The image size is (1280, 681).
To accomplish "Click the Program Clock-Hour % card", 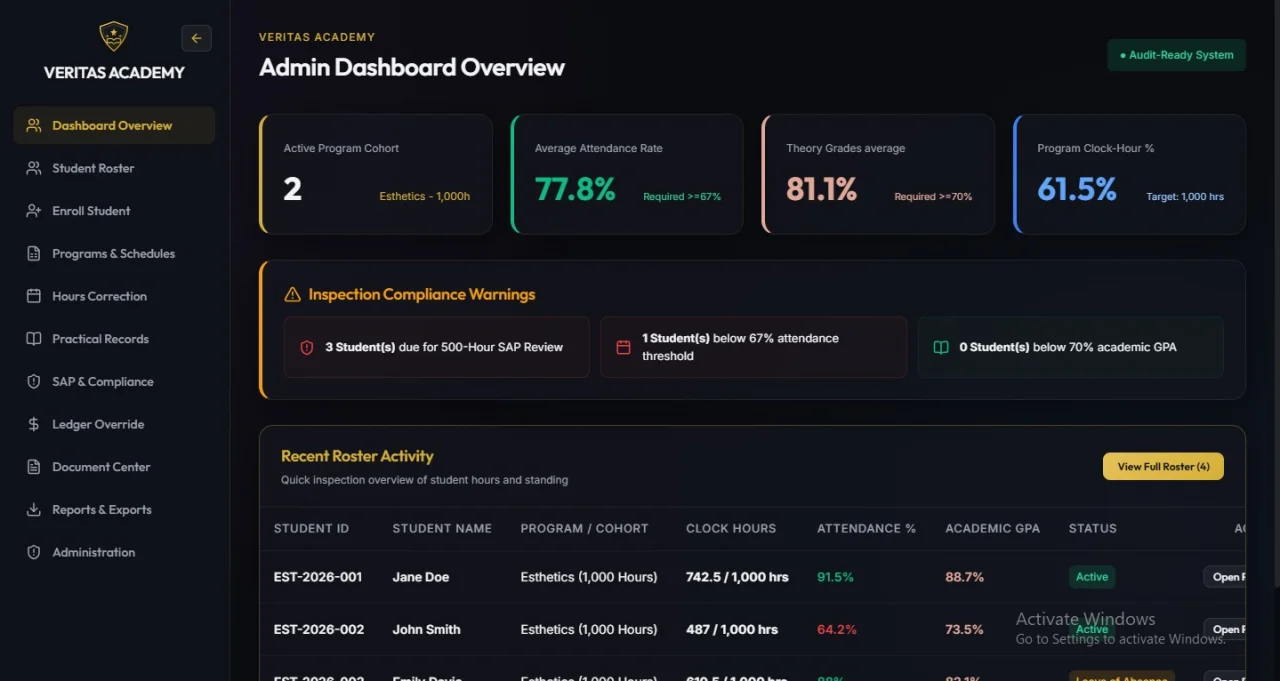I will click(x=1129, y=174).
